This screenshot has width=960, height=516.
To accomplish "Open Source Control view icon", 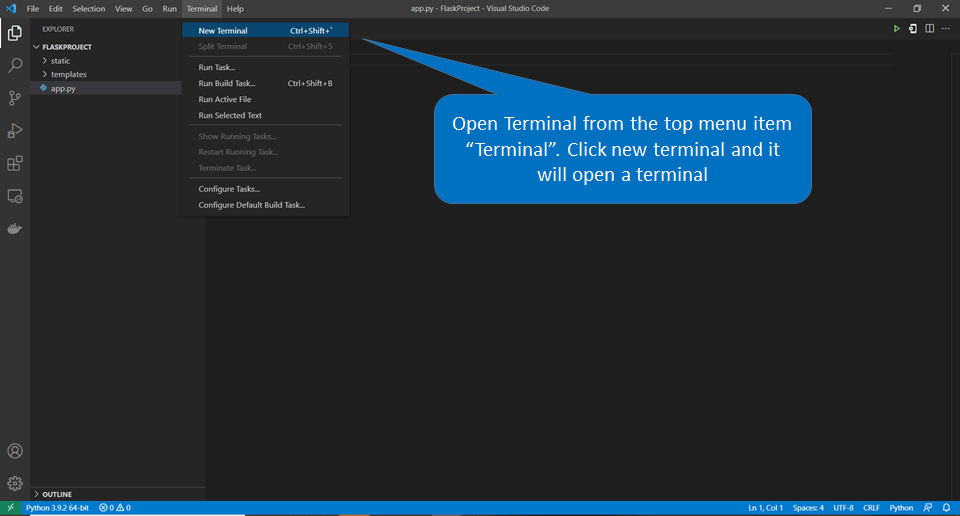I will click(x=15, y=98).
